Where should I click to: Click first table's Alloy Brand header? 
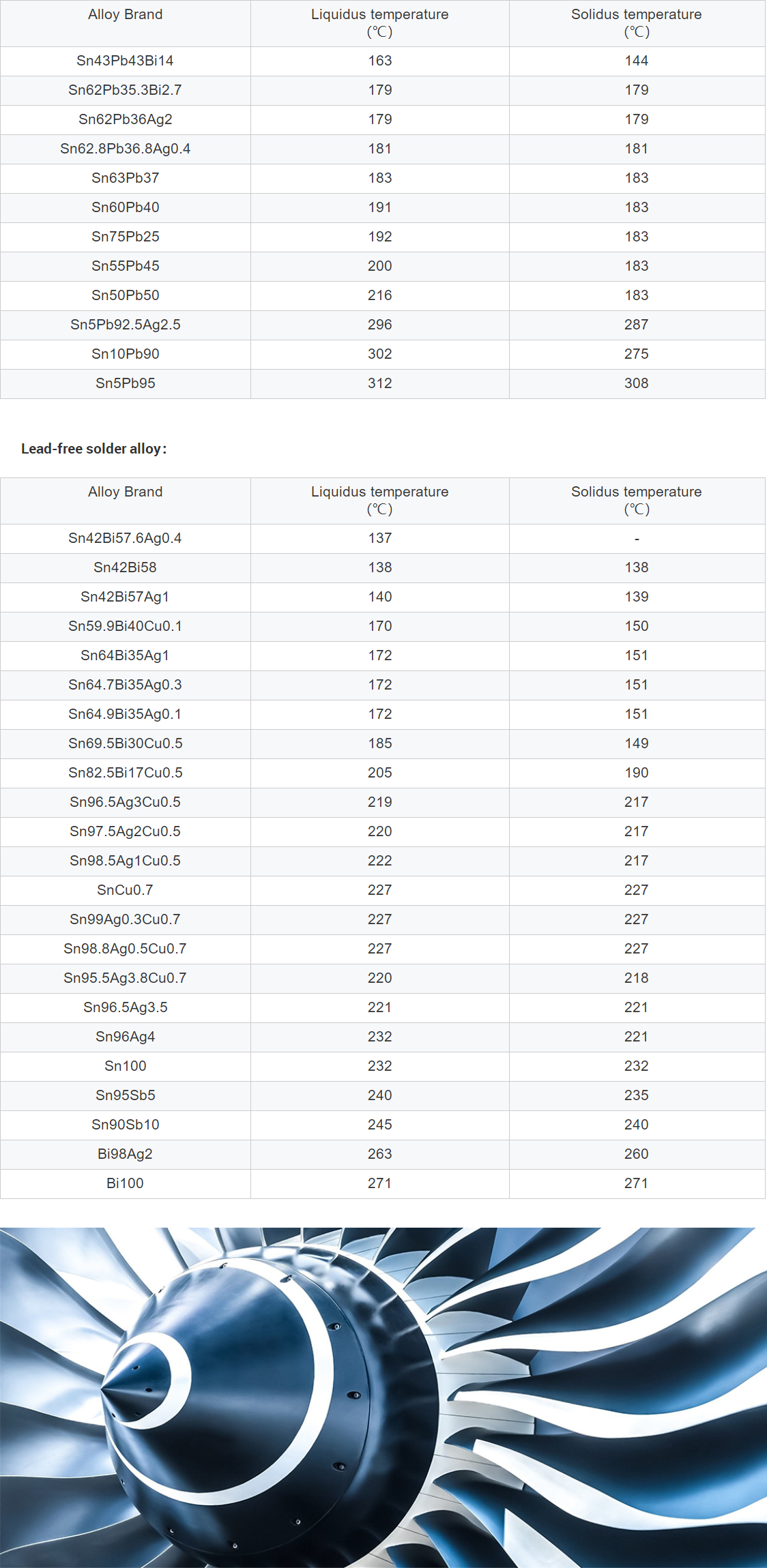click(125, 14)
